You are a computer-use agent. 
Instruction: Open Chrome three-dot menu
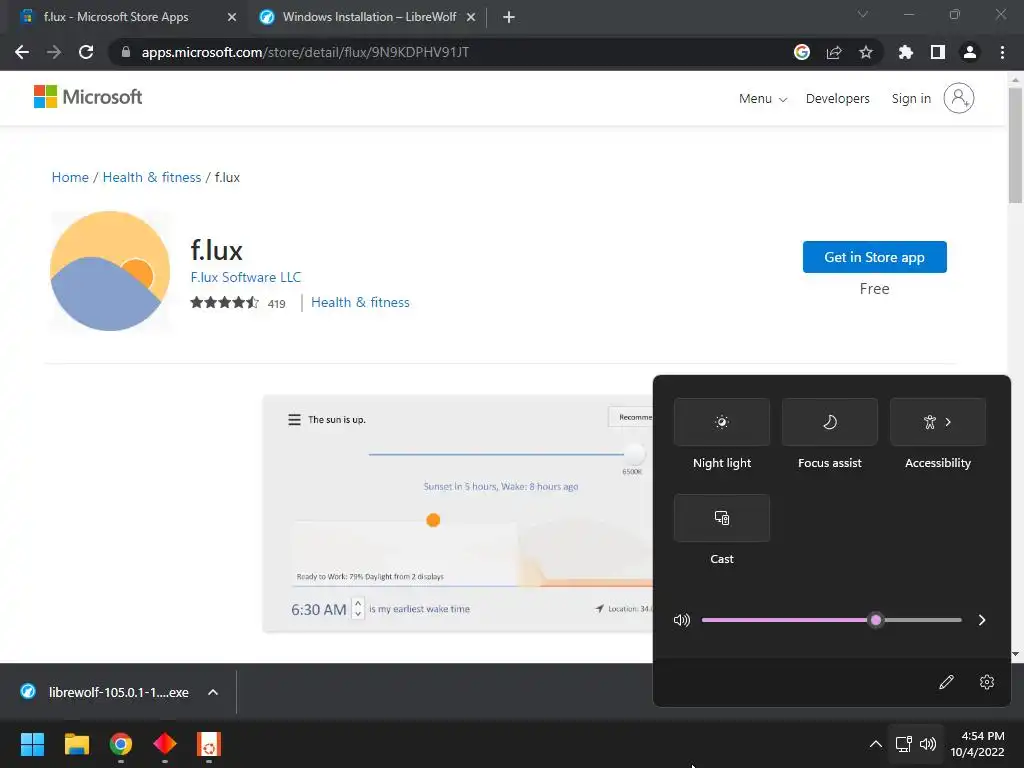(1002, 52)
